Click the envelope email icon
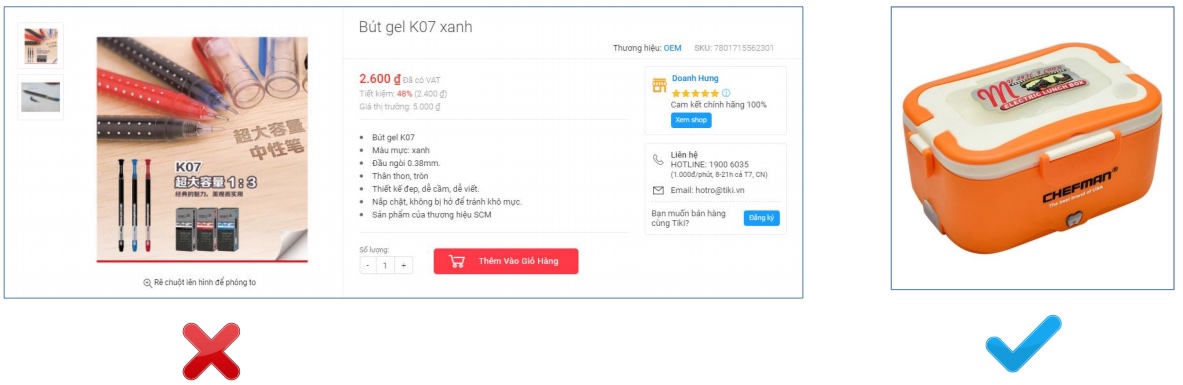1183x385 pixels. coord(659,190)
